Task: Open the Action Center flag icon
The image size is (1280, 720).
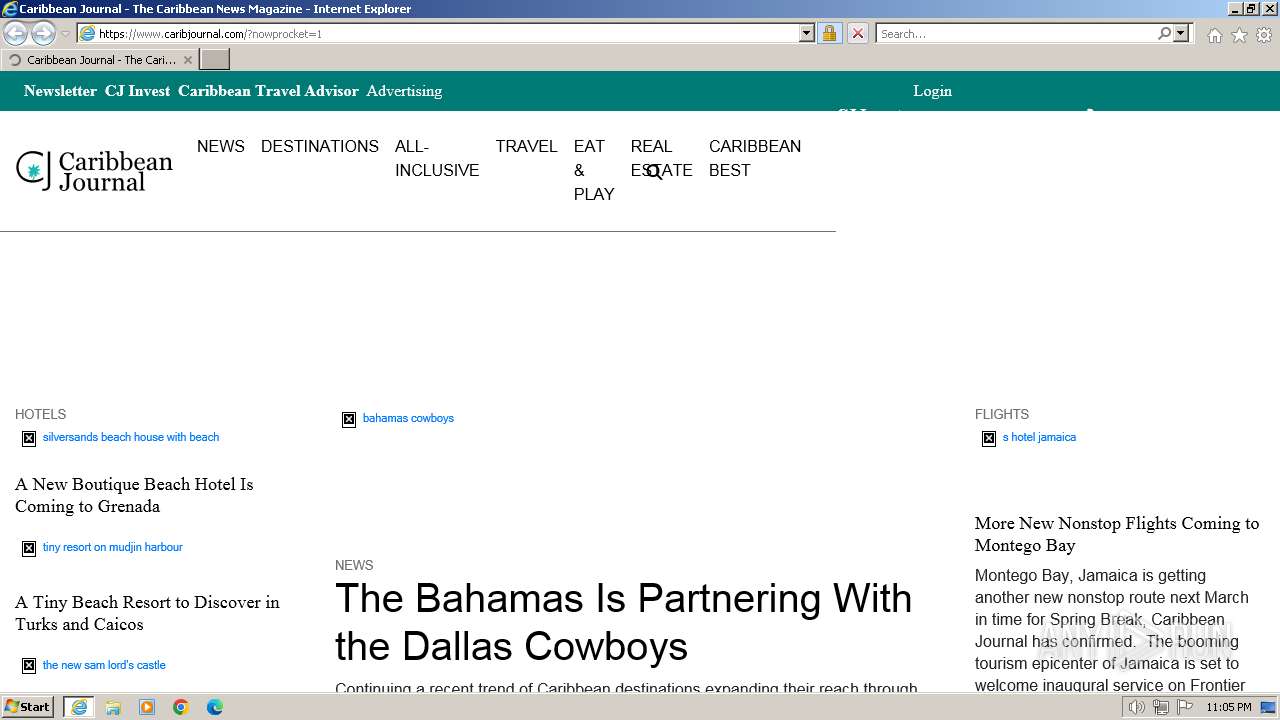Action: click(x=1185, y=707)
